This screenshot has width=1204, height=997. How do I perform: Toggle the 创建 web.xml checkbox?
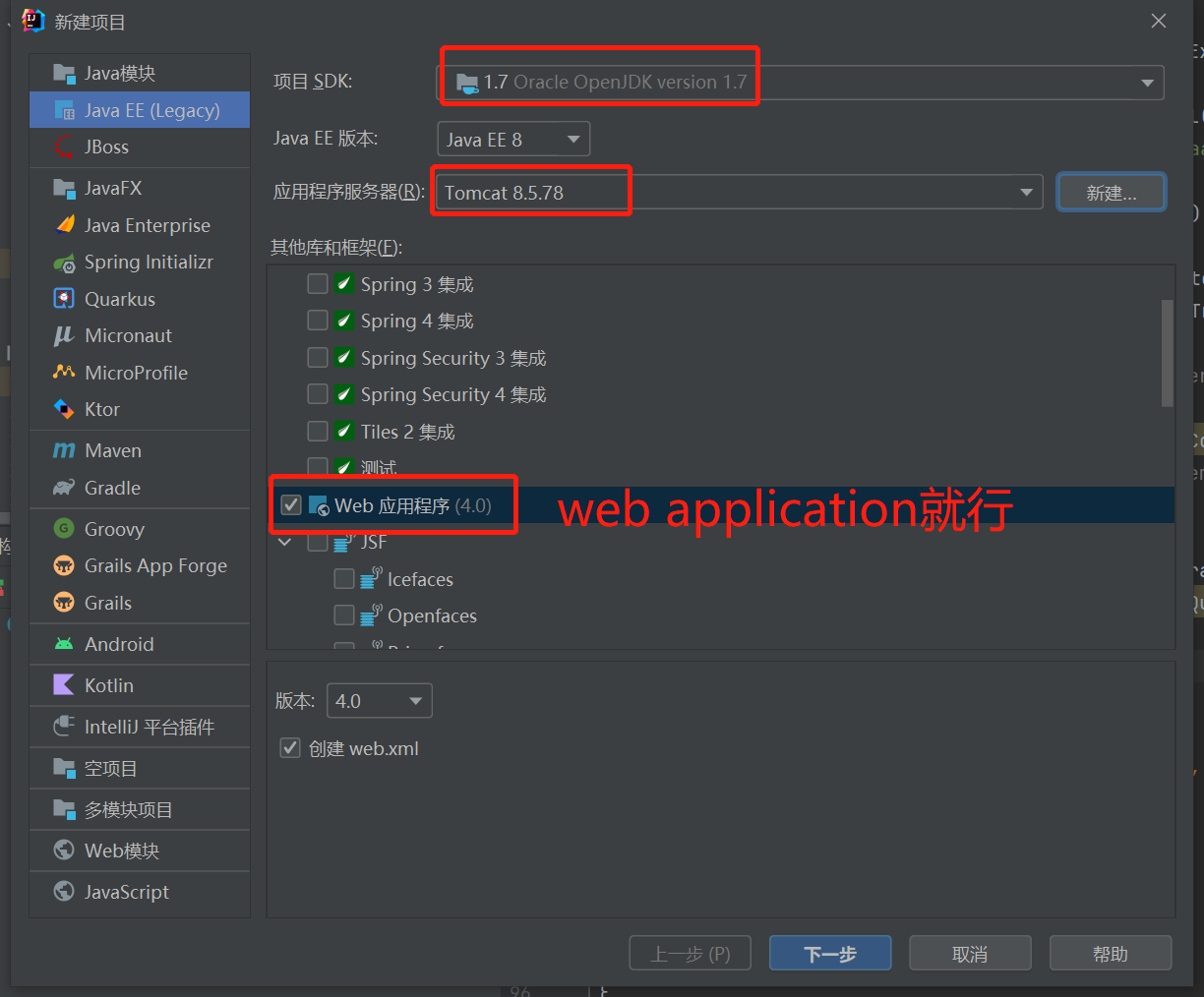click(x=290, y=748)
